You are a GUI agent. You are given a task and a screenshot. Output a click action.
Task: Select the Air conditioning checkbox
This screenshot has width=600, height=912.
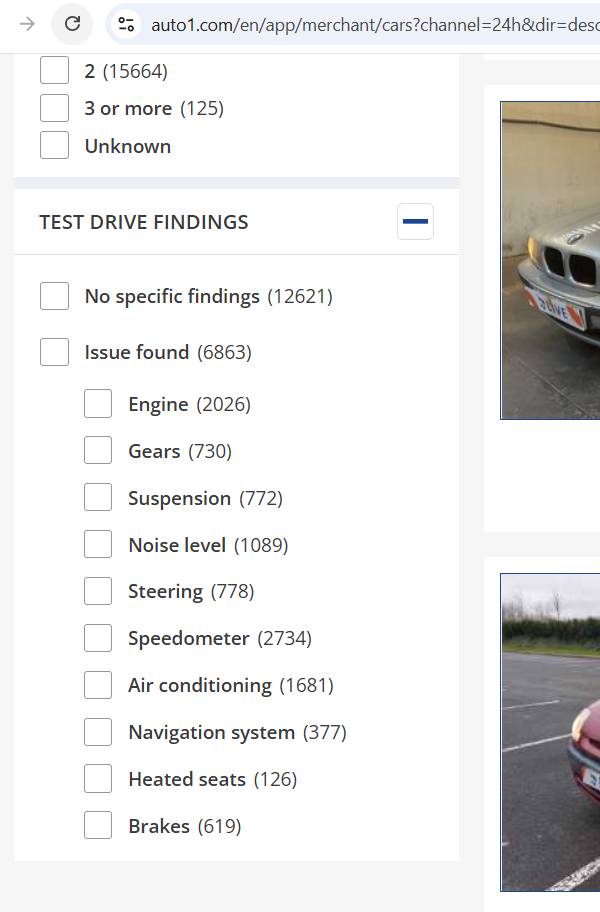click(98, 685)
